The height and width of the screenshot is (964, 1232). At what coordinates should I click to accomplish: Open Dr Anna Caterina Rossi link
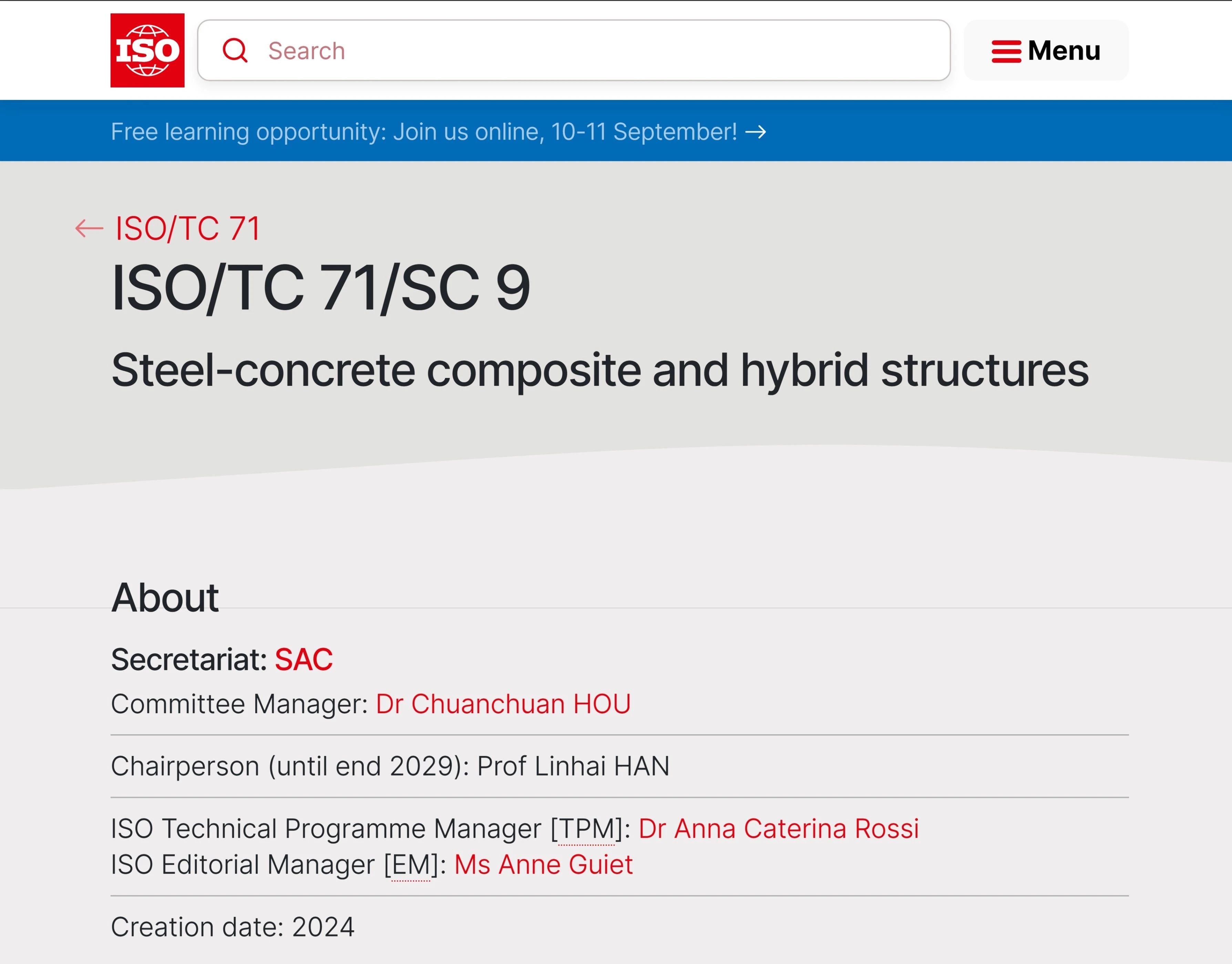tap(778, 829)
